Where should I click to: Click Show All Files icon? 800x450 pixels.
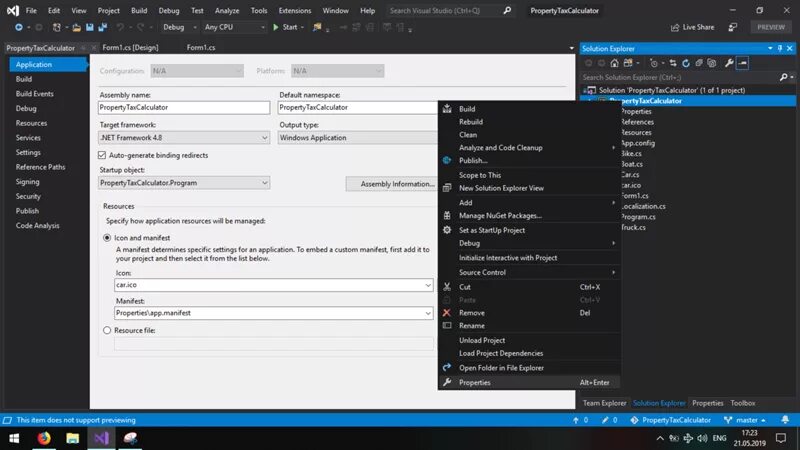[x=712, y=63]
